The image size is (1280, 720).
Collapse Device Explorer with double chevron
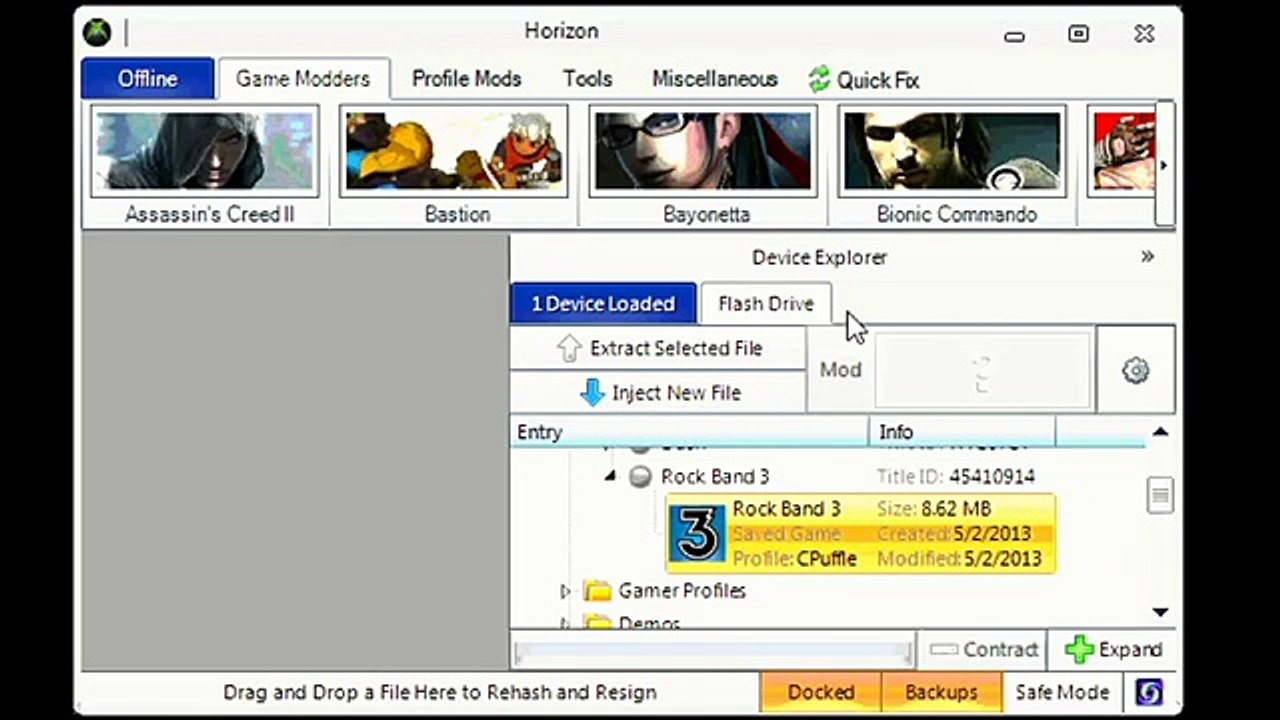tap(1147, 257)
